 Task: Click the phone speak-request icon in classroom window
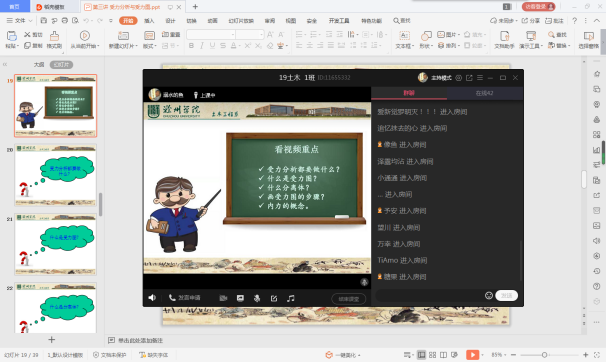click(172, 297)
